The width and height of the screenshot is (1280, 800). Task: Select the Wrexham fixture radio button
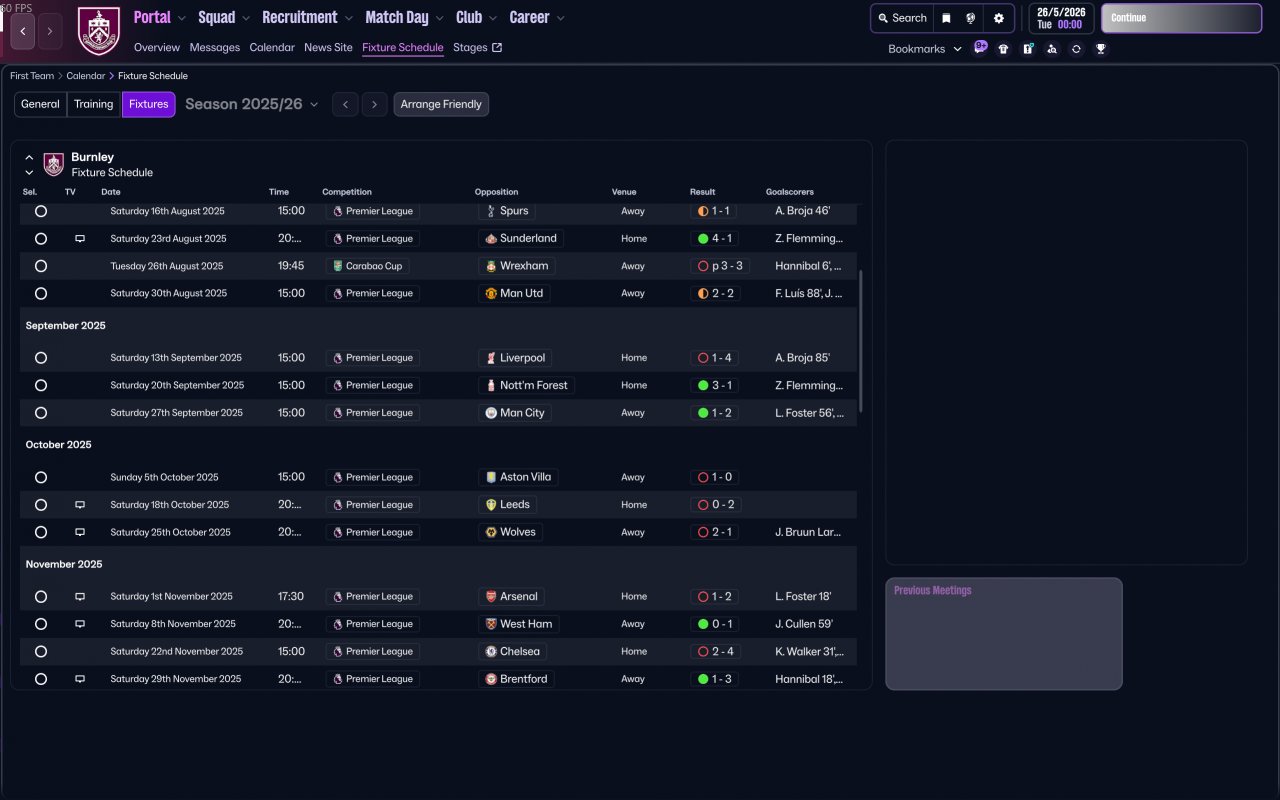pyautogui.click(x=41, y=266)
